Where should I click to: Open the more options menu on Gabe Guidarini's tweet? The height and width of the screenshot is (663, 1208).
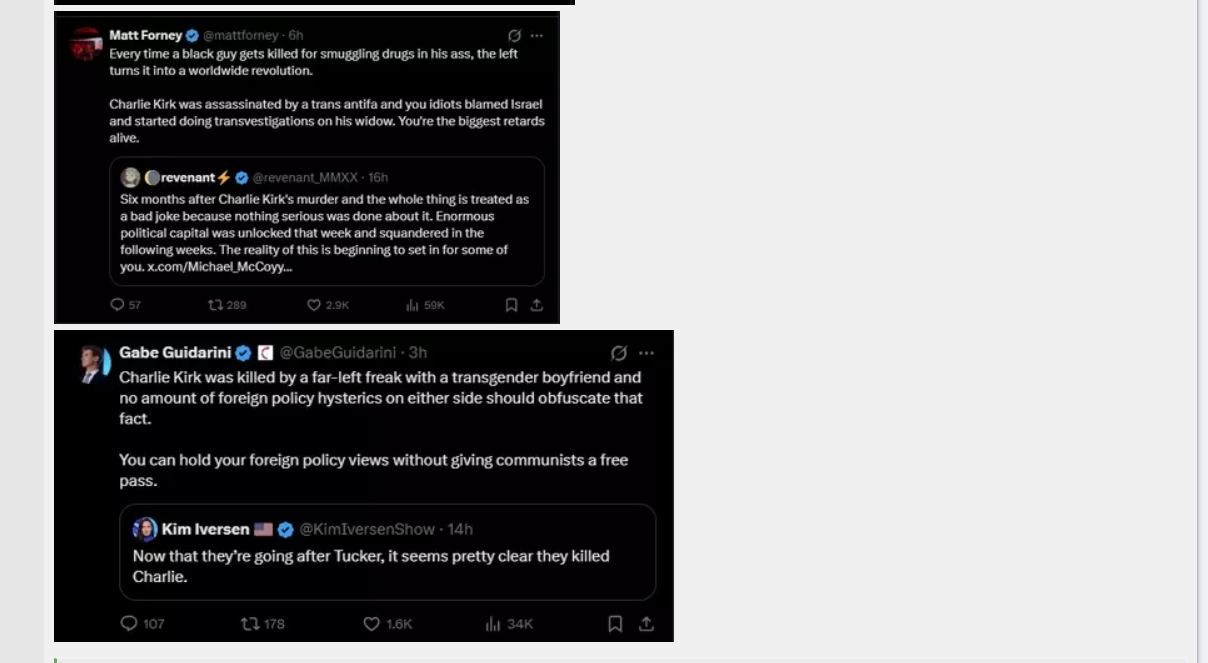click(x=646, y=353)
